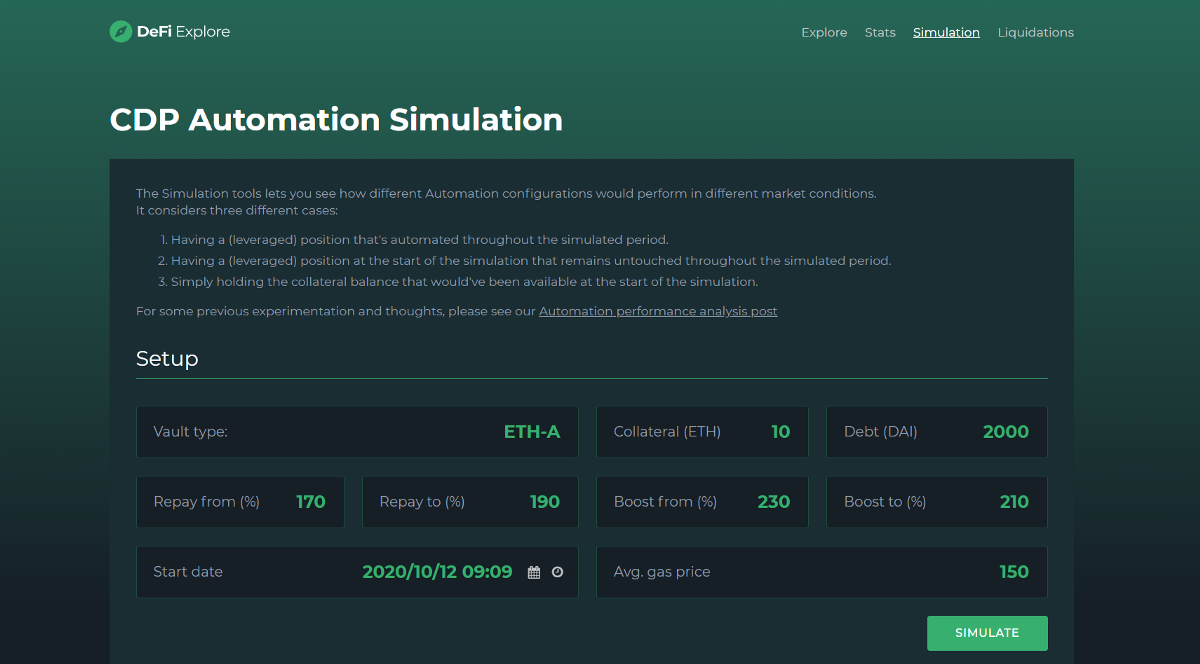Click the sentence 'It considers three different cases:'
The width and height of the screenshot is (1200, 664).
[237, 211]
